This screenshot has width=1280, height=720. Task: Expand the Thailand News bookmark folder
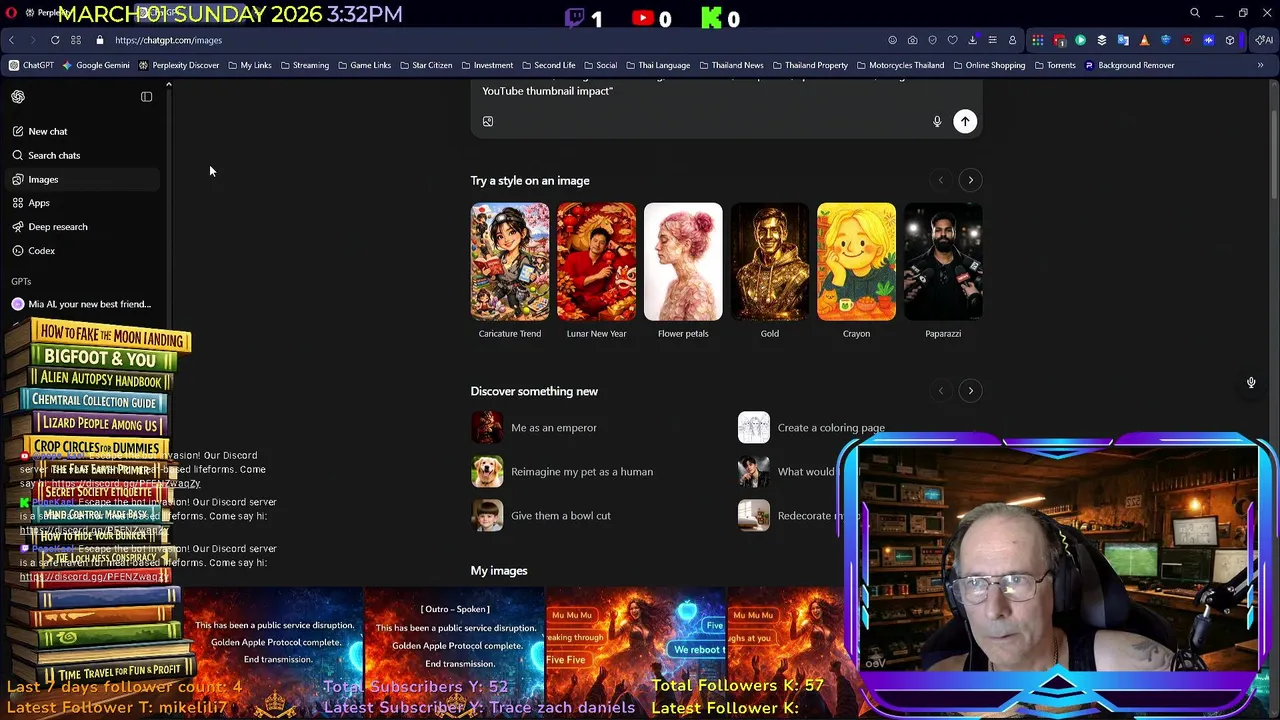tap(731, 65)
